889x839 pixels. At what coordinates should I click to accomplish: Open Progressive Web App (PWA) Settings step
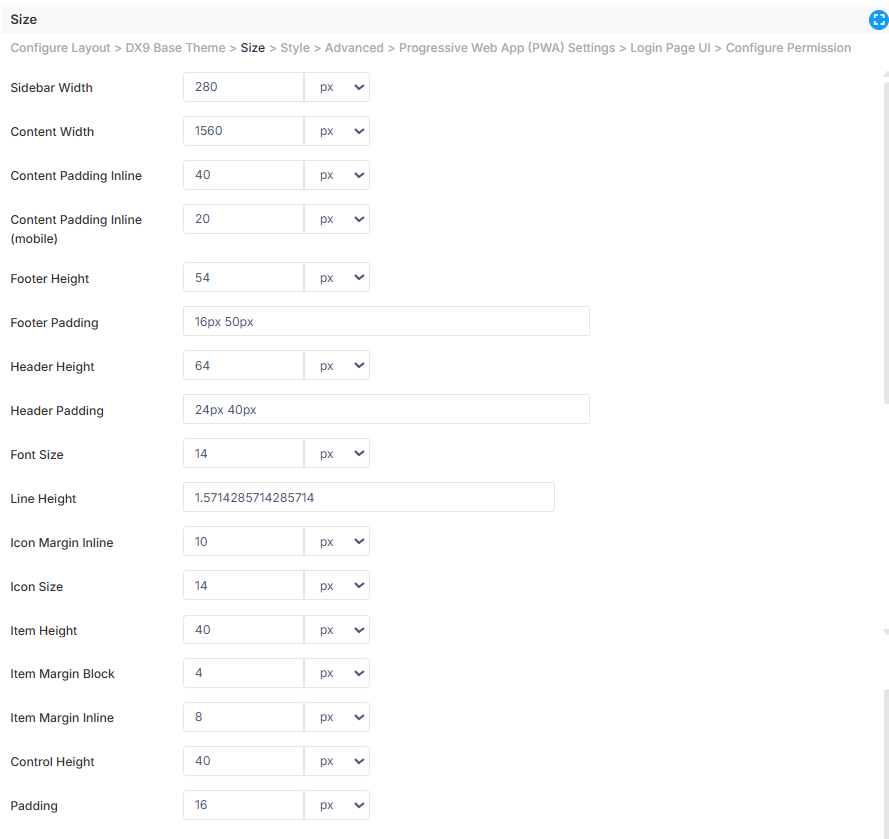tap(507, 48)
